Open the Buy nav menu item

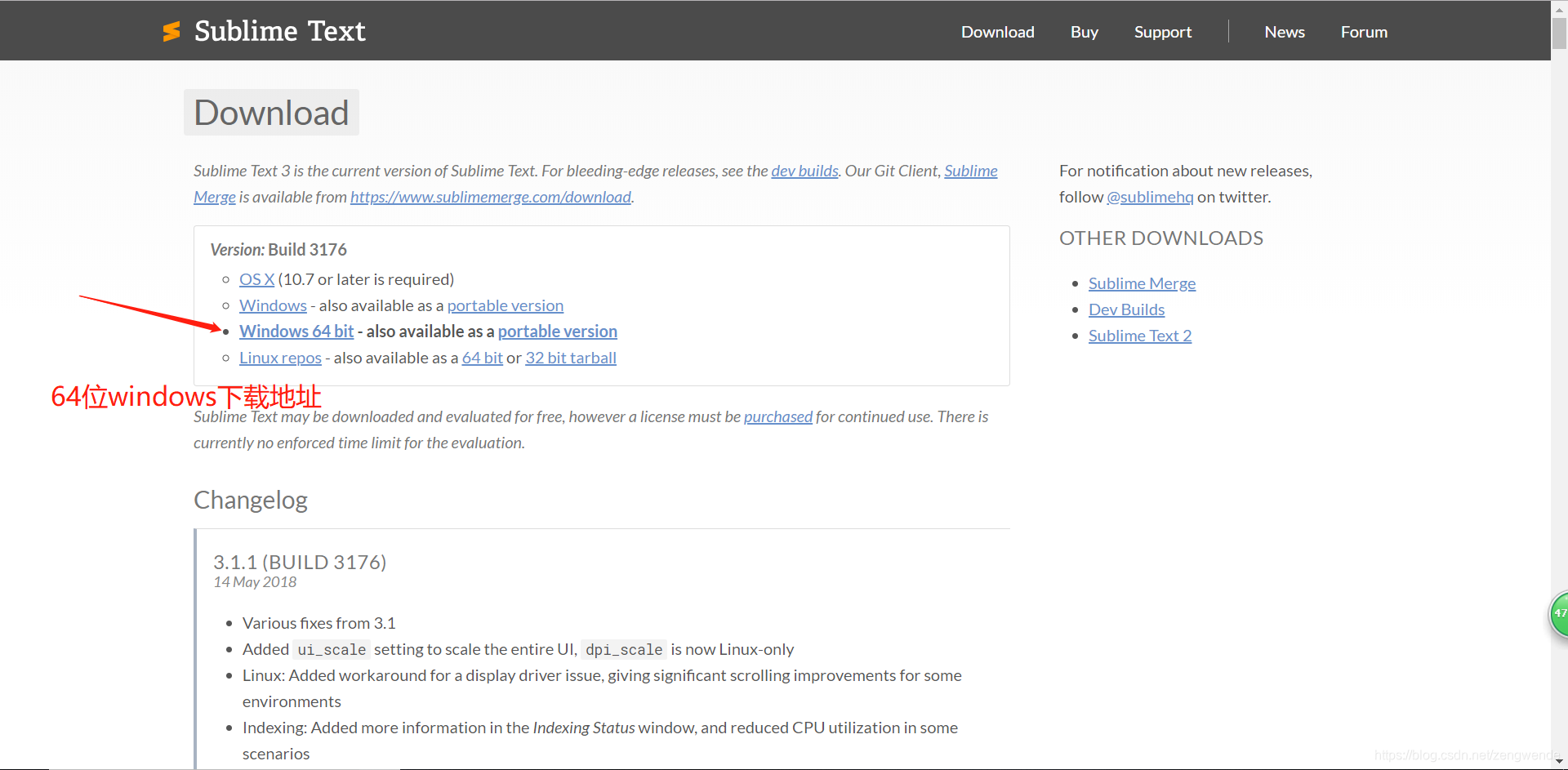[1084, 32]
